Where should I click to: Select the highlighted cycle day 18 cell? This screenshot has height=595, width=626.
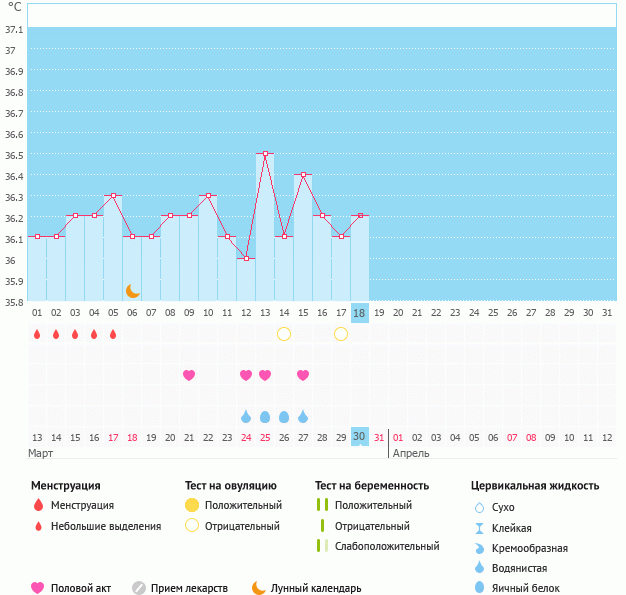tap(360, 313)
